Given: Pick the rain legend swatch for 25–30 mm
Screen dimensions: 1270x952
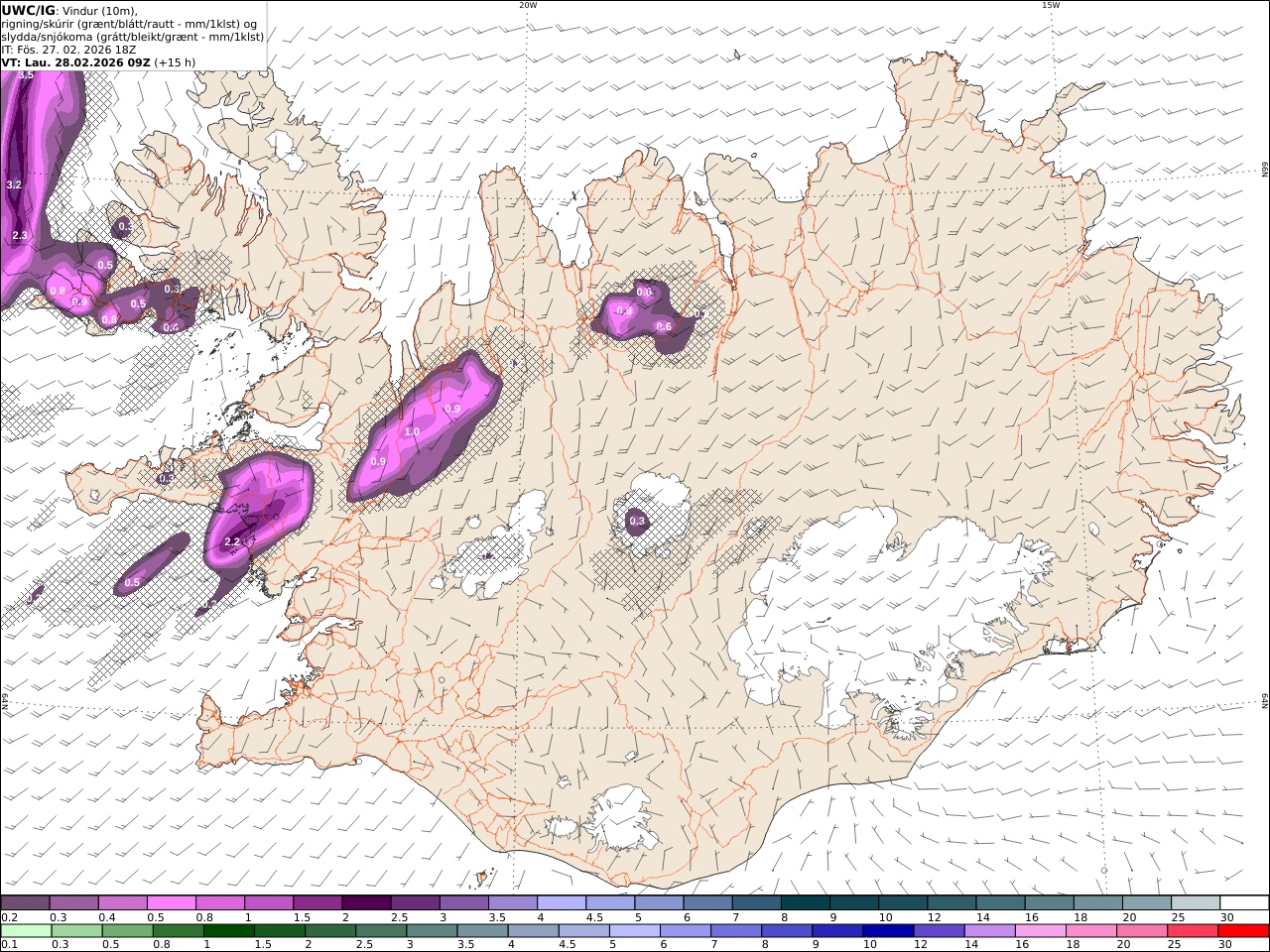Looking at the screenshot, I should coord(1193,931).
